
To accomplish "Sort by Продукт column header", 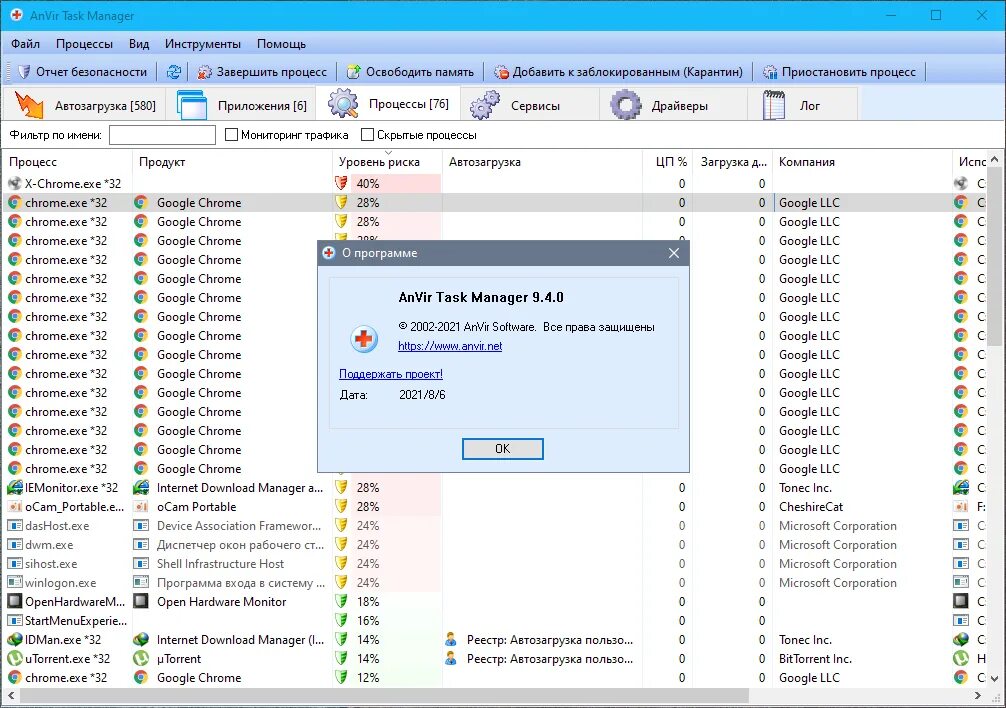I will [x=232, y=162].
